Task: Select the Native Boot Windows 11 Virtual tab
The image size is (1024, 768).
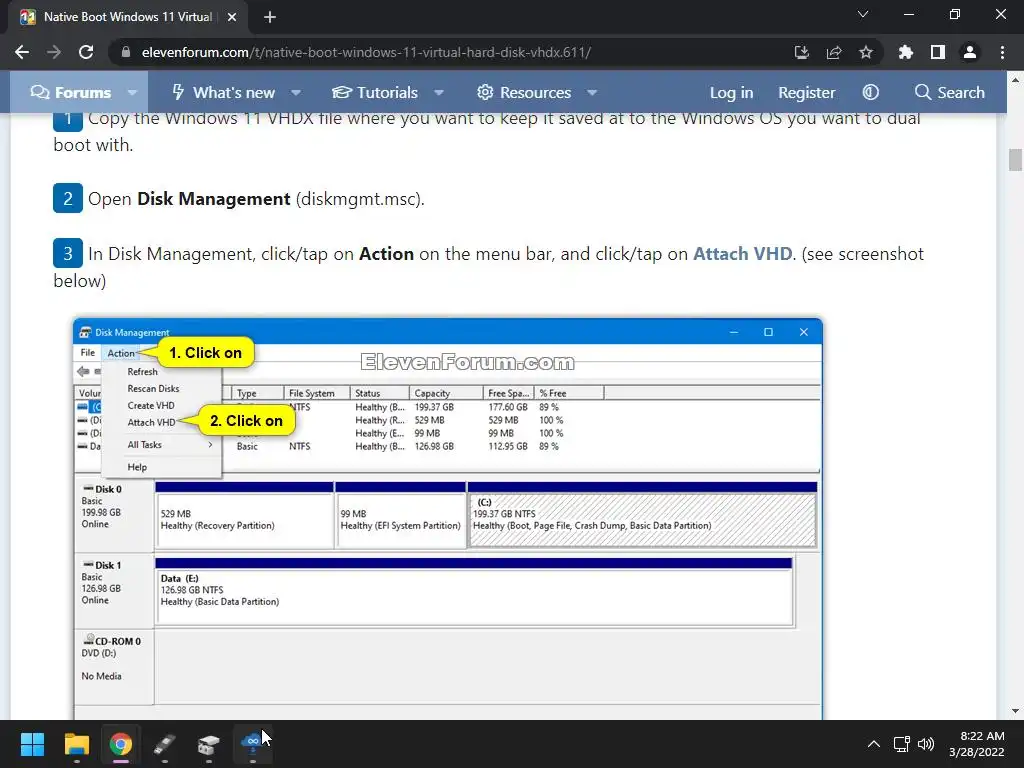Action: [x=128, y=17]
